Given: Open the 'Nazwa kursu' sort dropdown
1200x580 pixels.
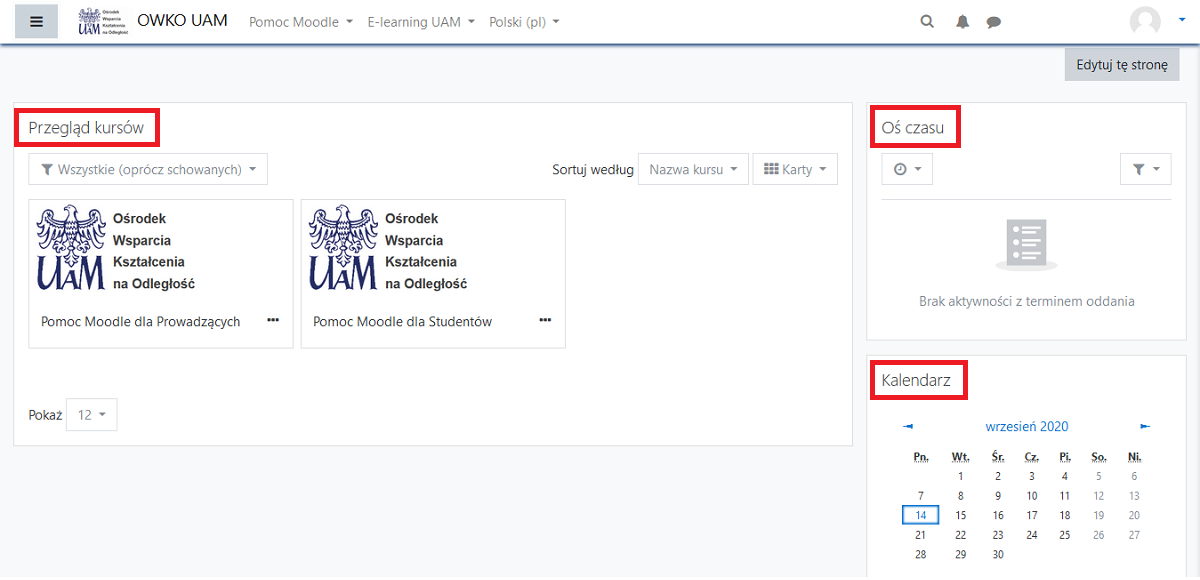Looking at the screenshot, I should click(693, 169).
